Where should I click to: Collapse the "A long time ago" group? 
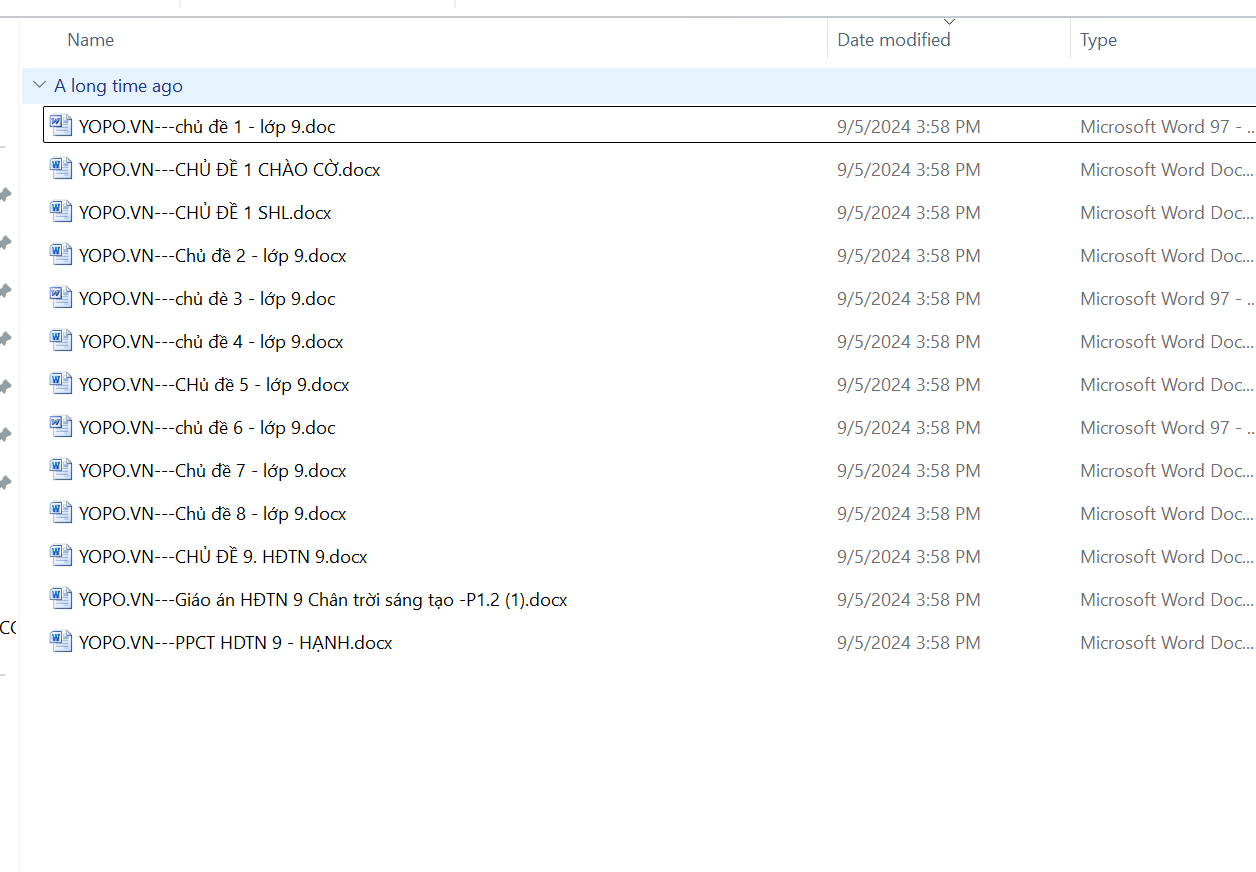[39, 86]
